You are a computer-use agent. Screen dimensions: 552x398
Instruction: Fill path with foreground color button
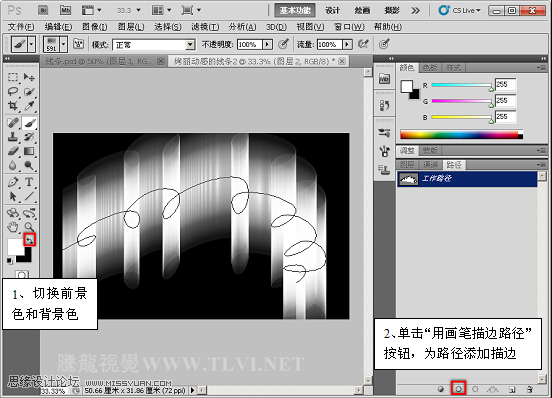point(441,389)
